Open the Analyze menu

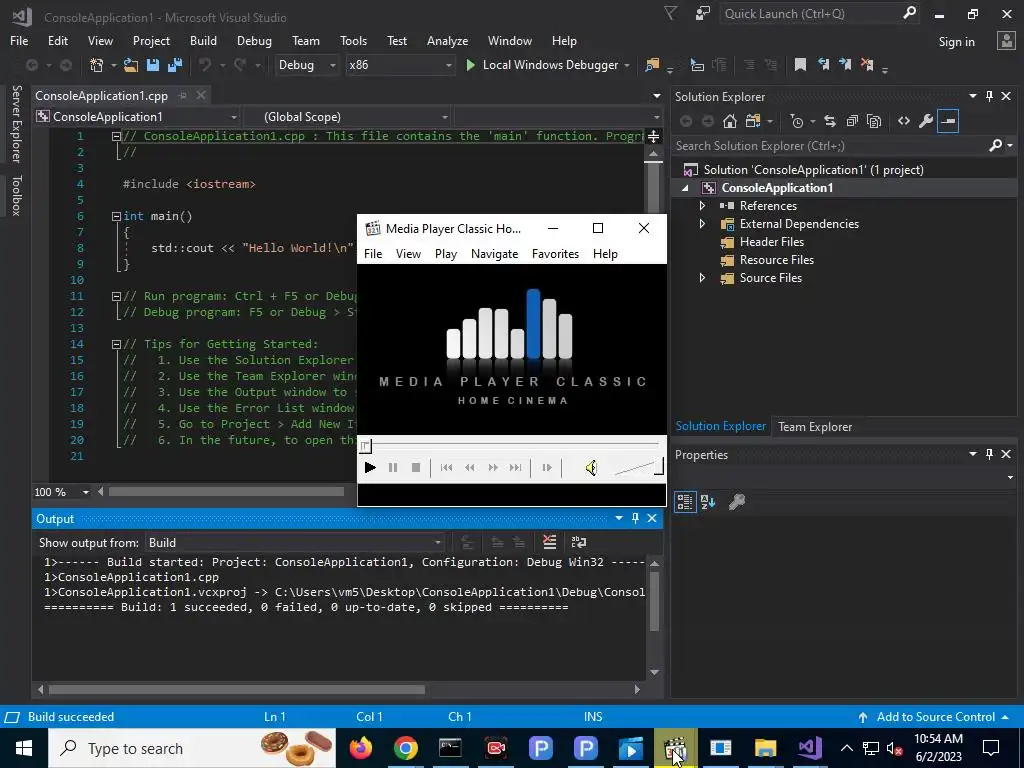[447, 40]
